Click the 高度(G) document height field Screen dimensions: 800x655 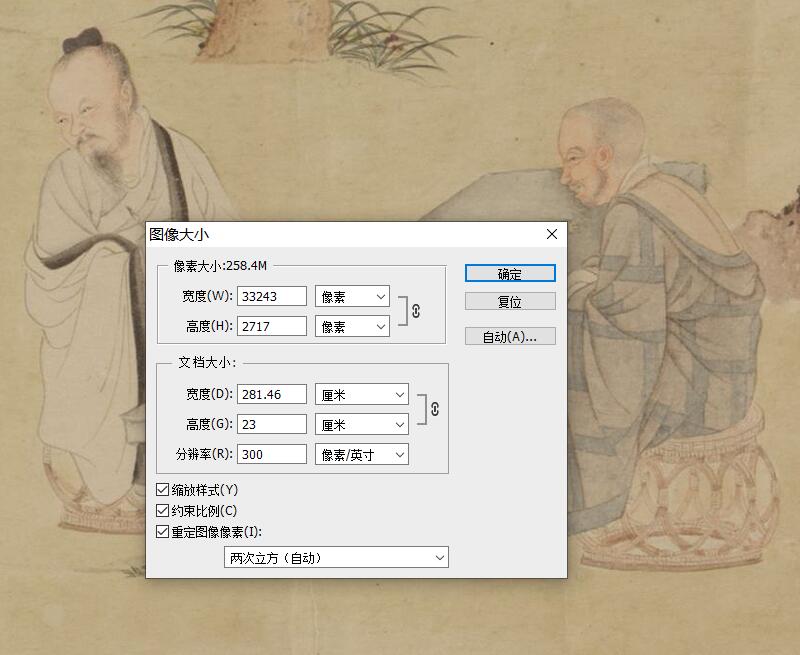272,424
